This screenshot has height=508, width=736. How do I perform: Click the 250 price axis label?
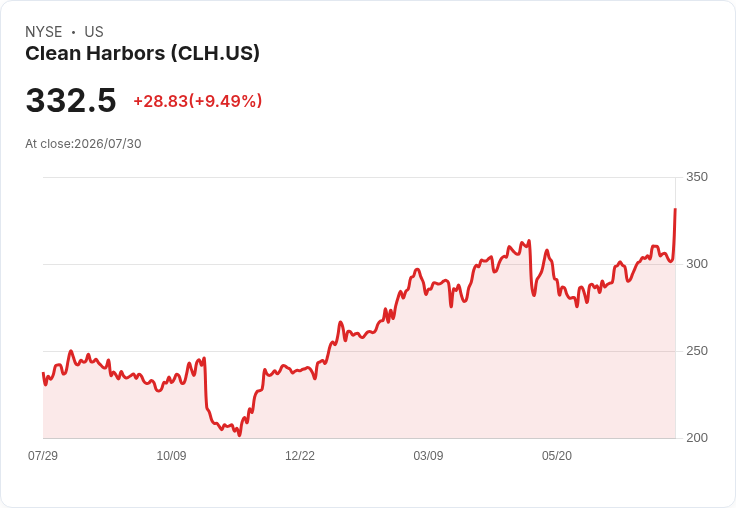coord(697,351)
